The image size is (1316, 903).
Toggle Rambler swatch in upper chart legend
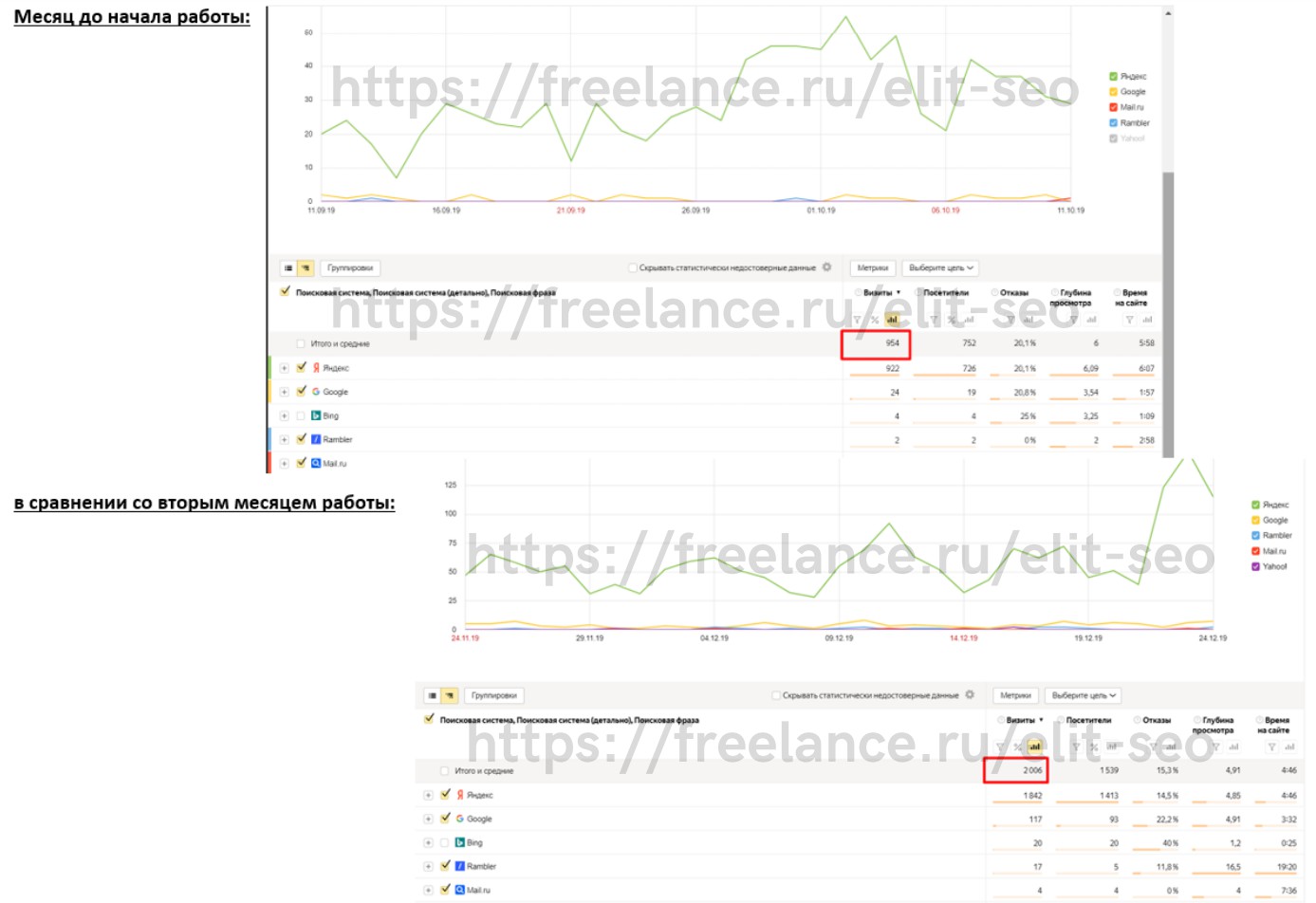[1114, 122]
